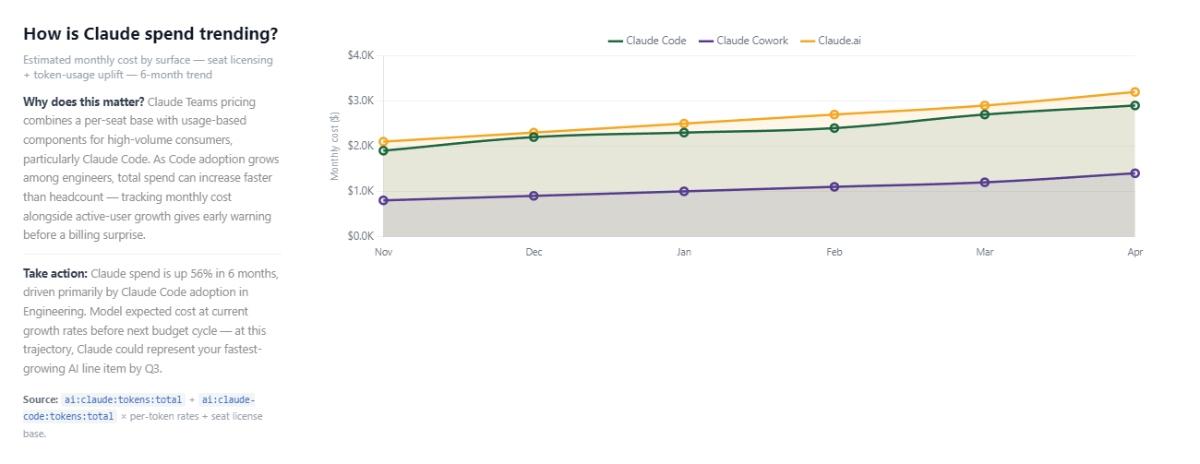Click the Claude Cowork data point for Mar
The width and height of the screenshot is (1200, 464).
(x=985, y=182)
